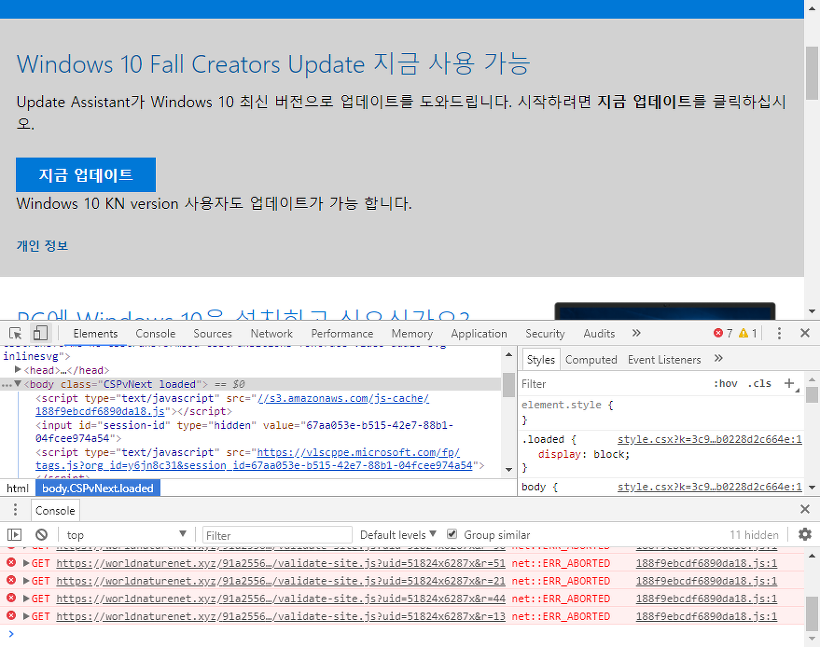The image size is (820, 647).
Task: Switch to the Computed styles tab
Action: coord(591,359)
